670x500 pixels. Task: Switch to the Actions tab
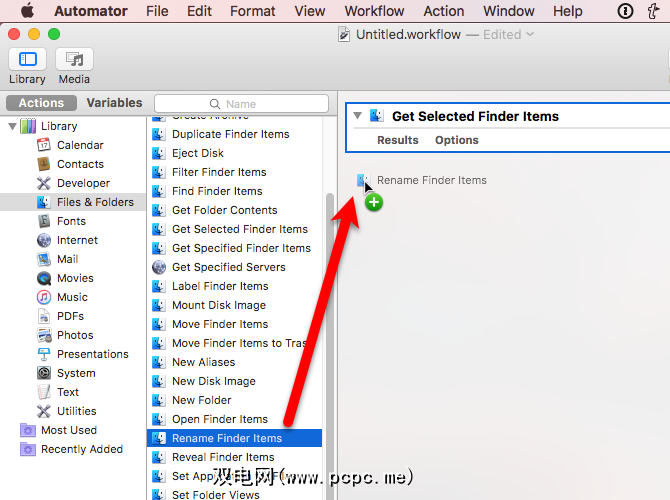pyautogui.click(x=41, y=103)
